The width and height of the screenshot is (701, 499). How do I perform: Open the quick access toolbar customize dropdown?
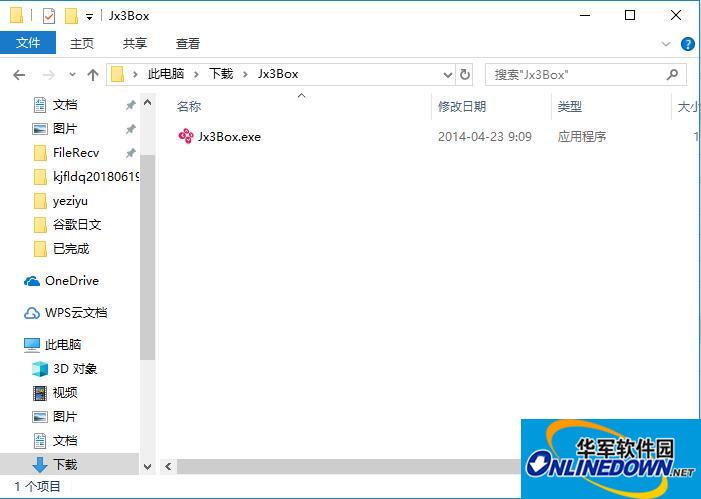[89, 17]
